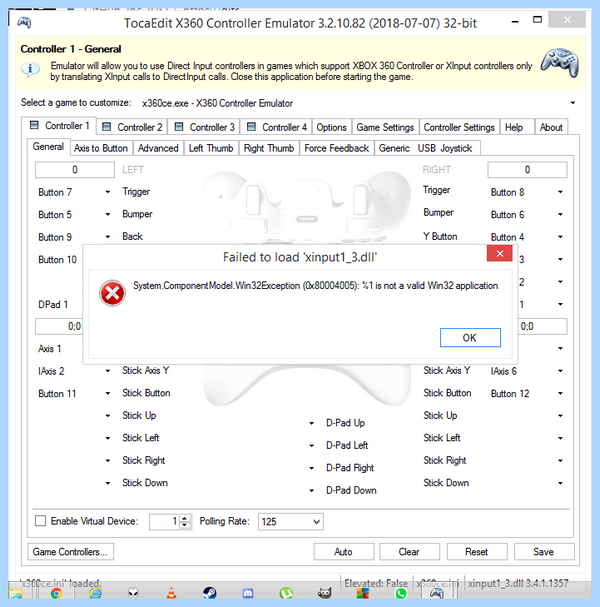Click the RIGHT trigger value field

point(527,170)
